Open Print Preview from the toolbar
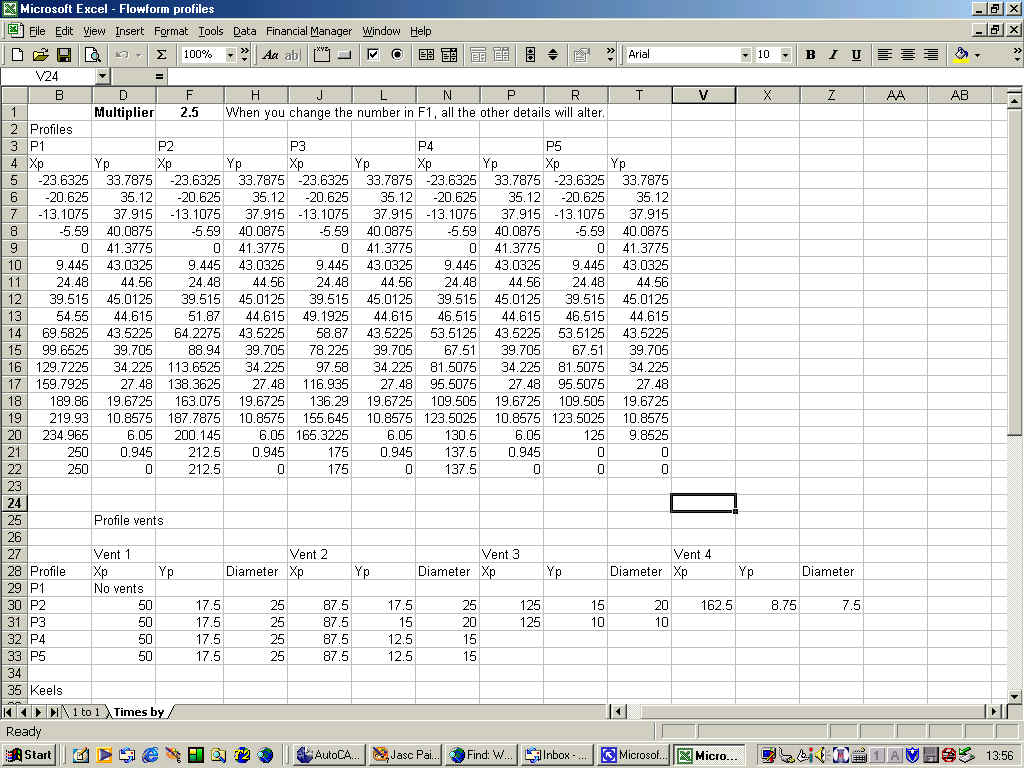 (92, 55)
